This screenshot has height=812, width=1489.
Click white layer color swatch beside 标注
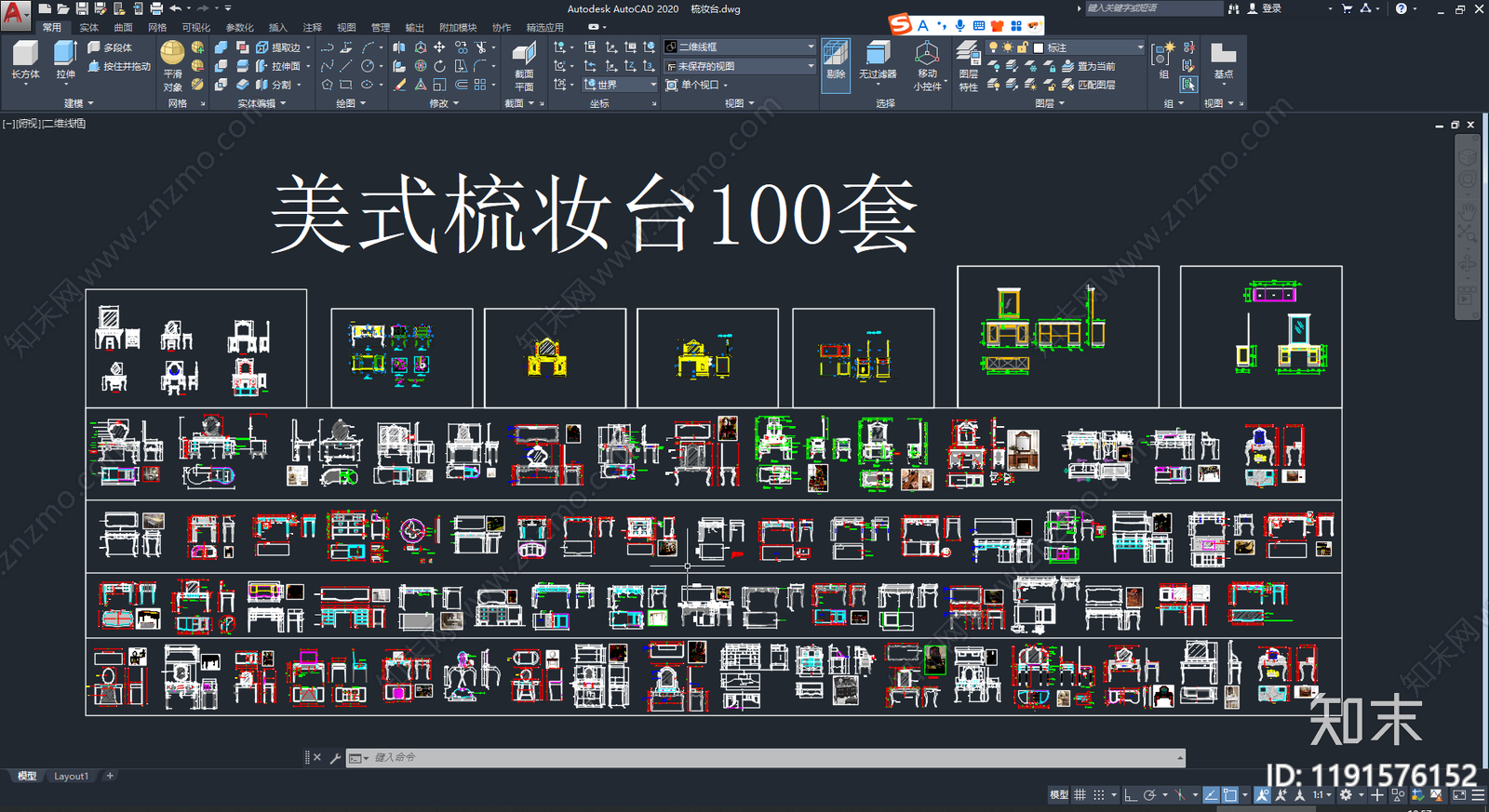1039,47
